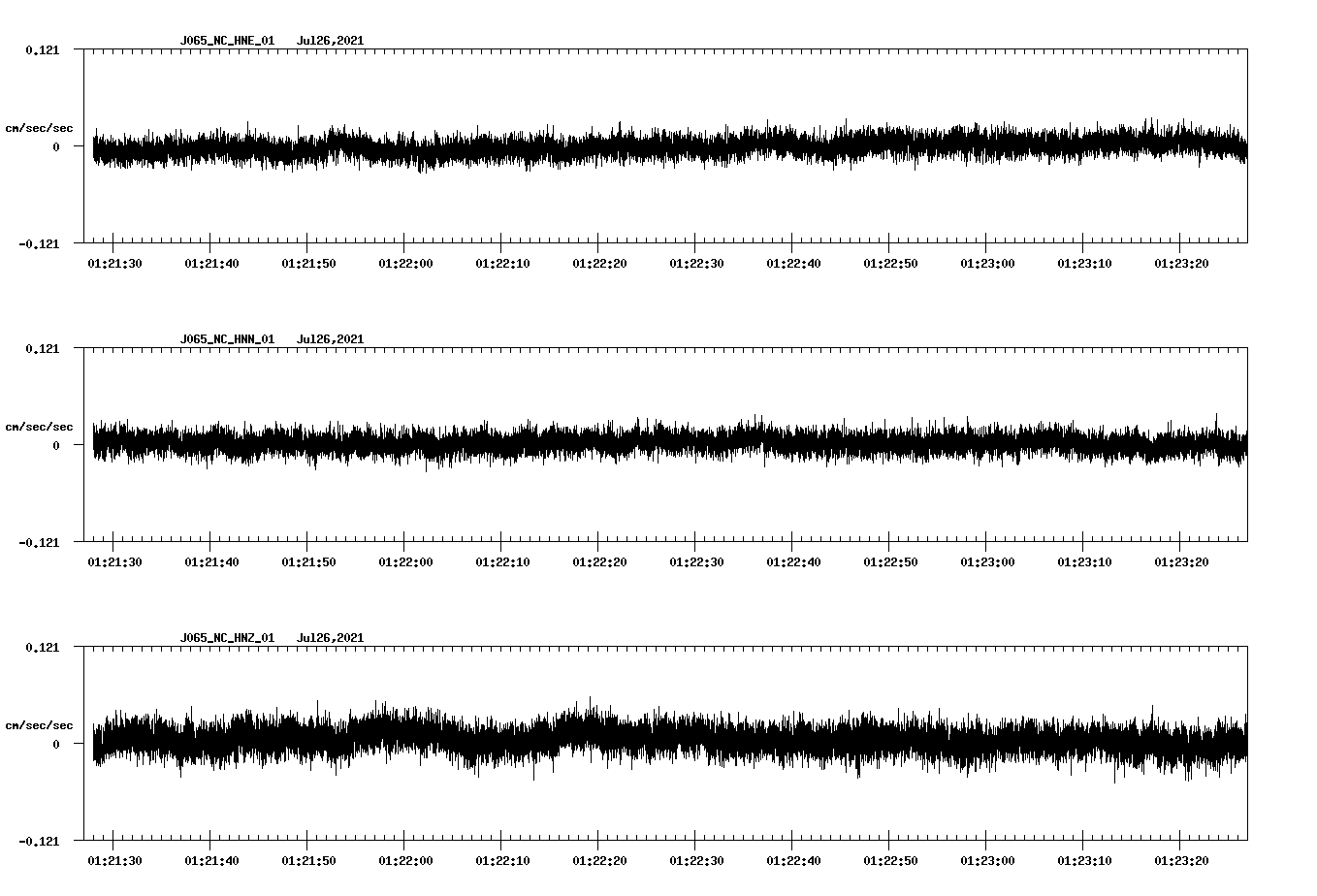Click the Jul26,2021 date on the middle trace
The width and height of the screenshot is (1317, 896).
(331, 338)
